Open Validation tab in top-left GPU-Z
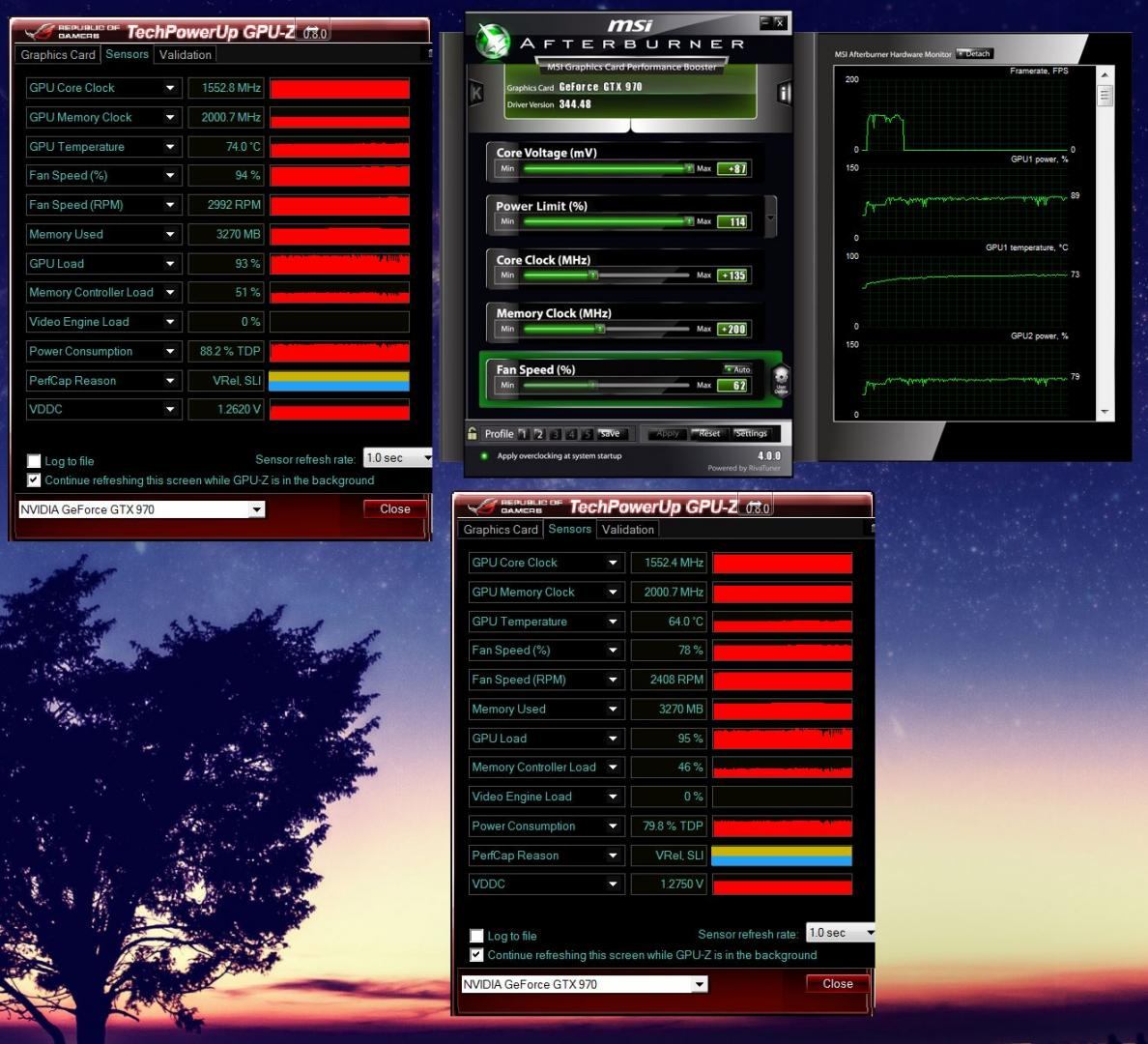 (x=186, y=54)
